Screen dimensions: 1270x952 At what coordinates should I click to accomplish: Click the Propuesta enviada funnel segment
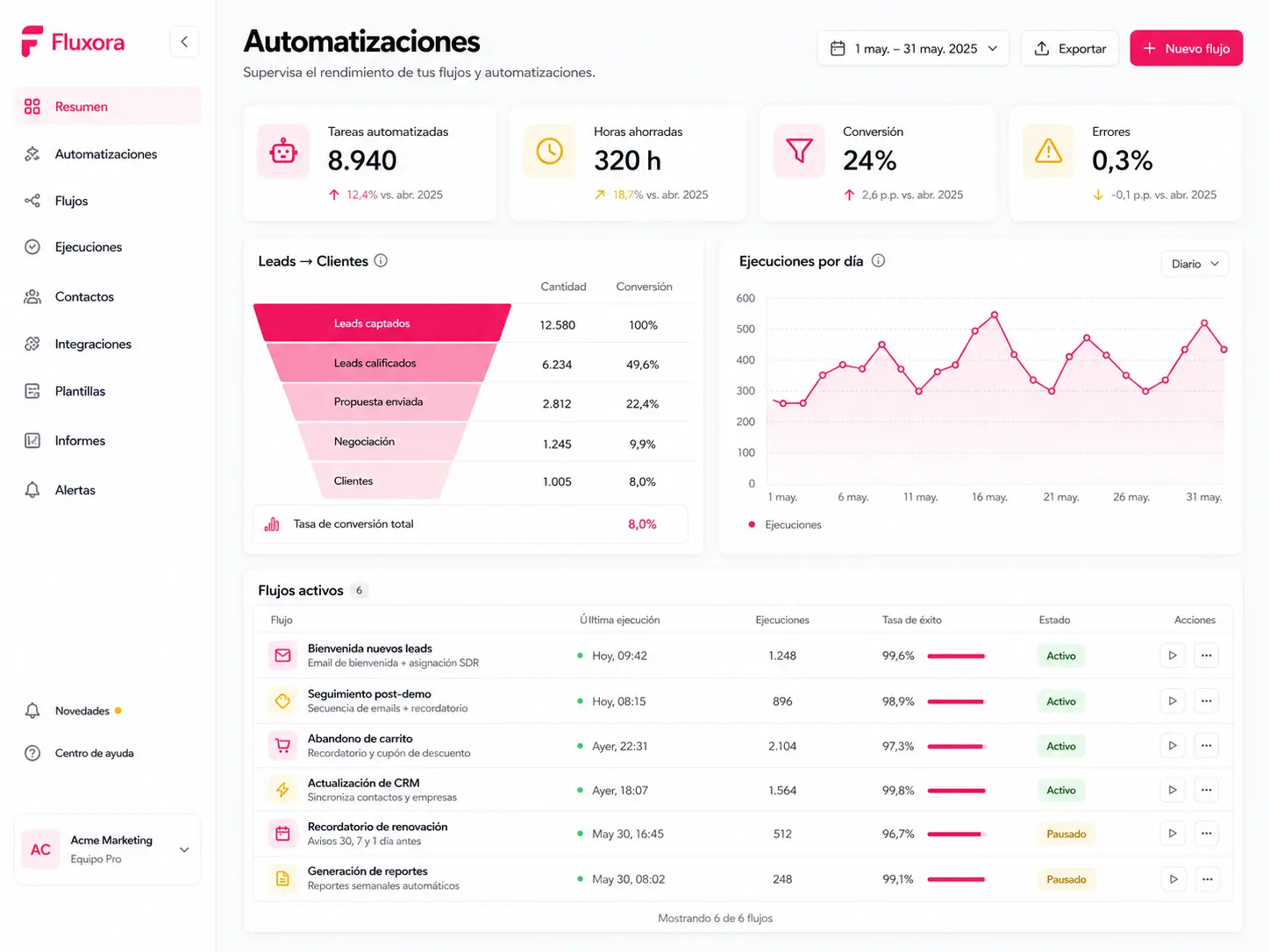click(x=382, y=401)
